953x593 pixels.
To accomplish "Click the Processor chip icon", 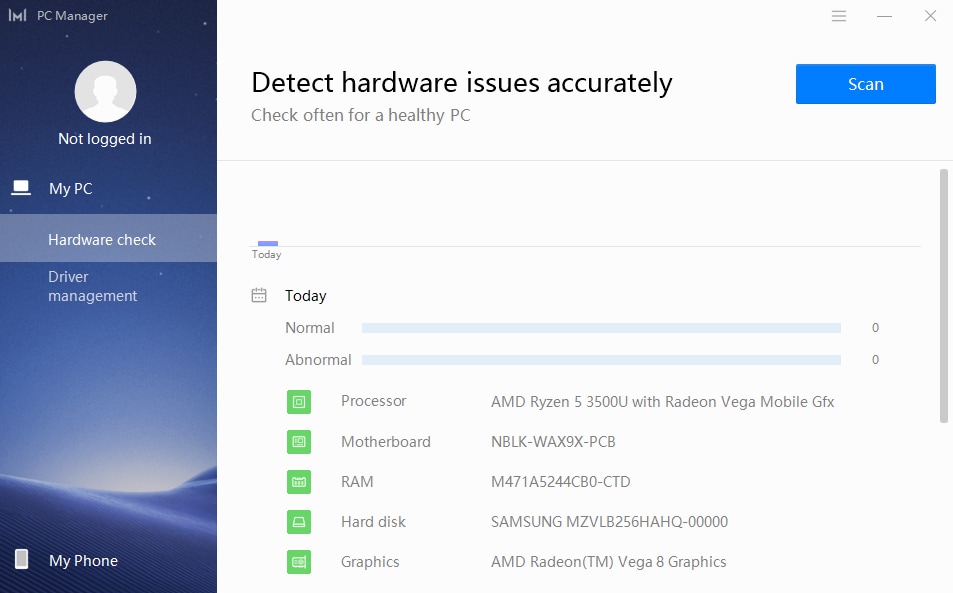I will pos(298,402).
